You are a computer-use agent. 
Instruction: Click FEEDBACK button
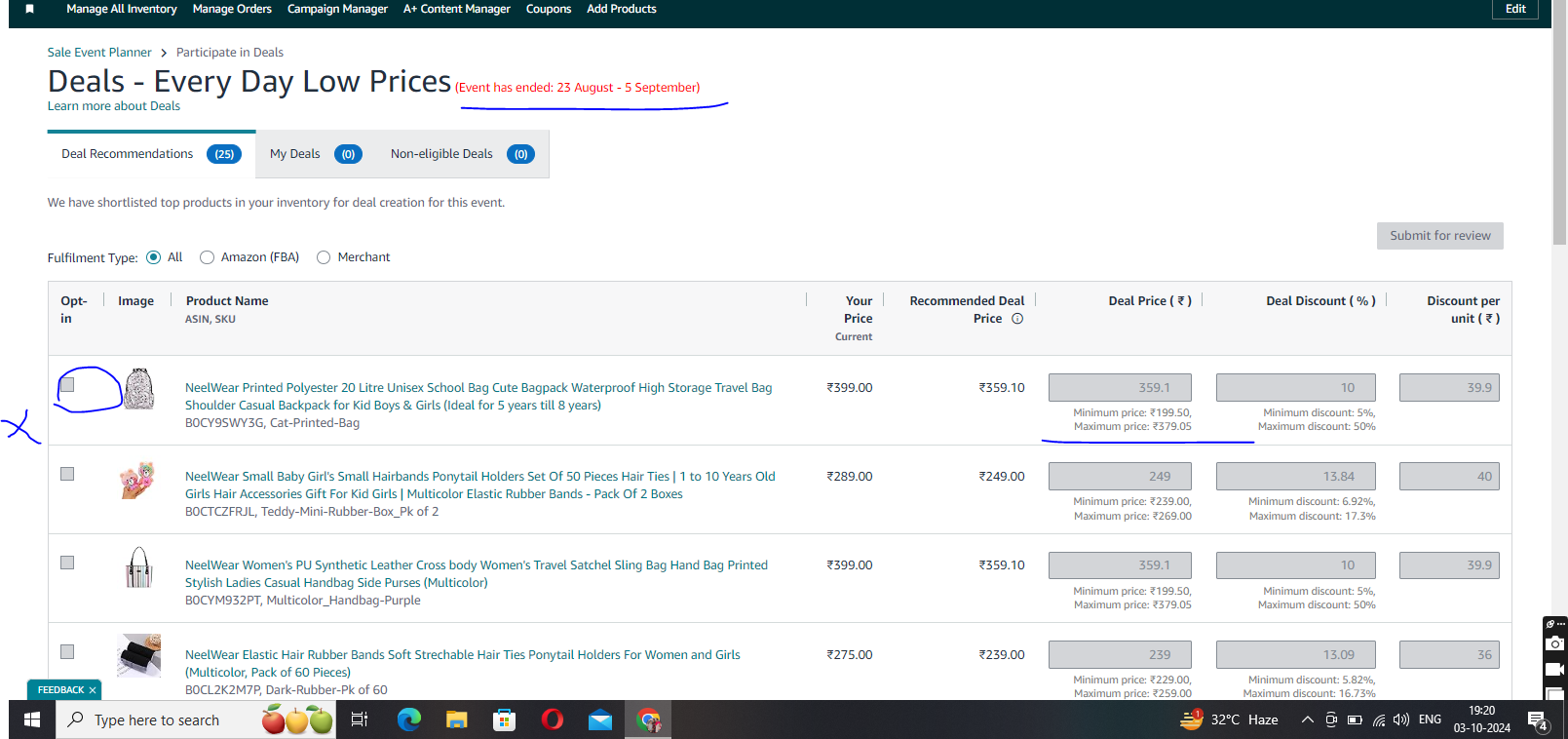[60, 690]
